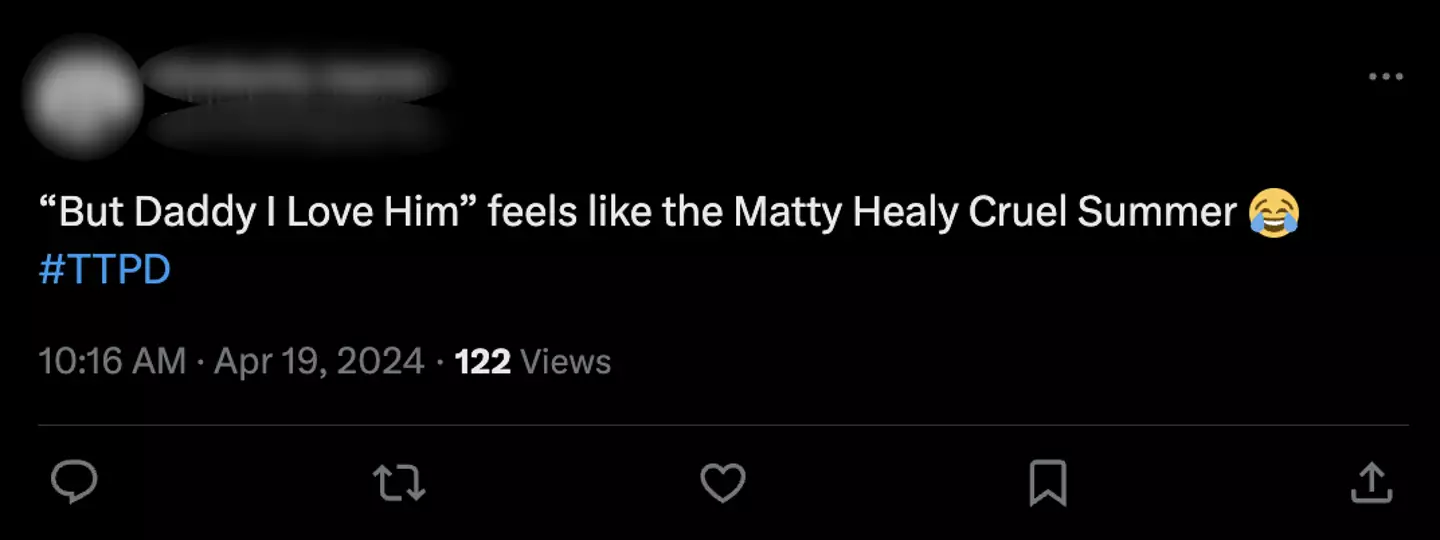Click the divider line above action icons

(722, 425)
